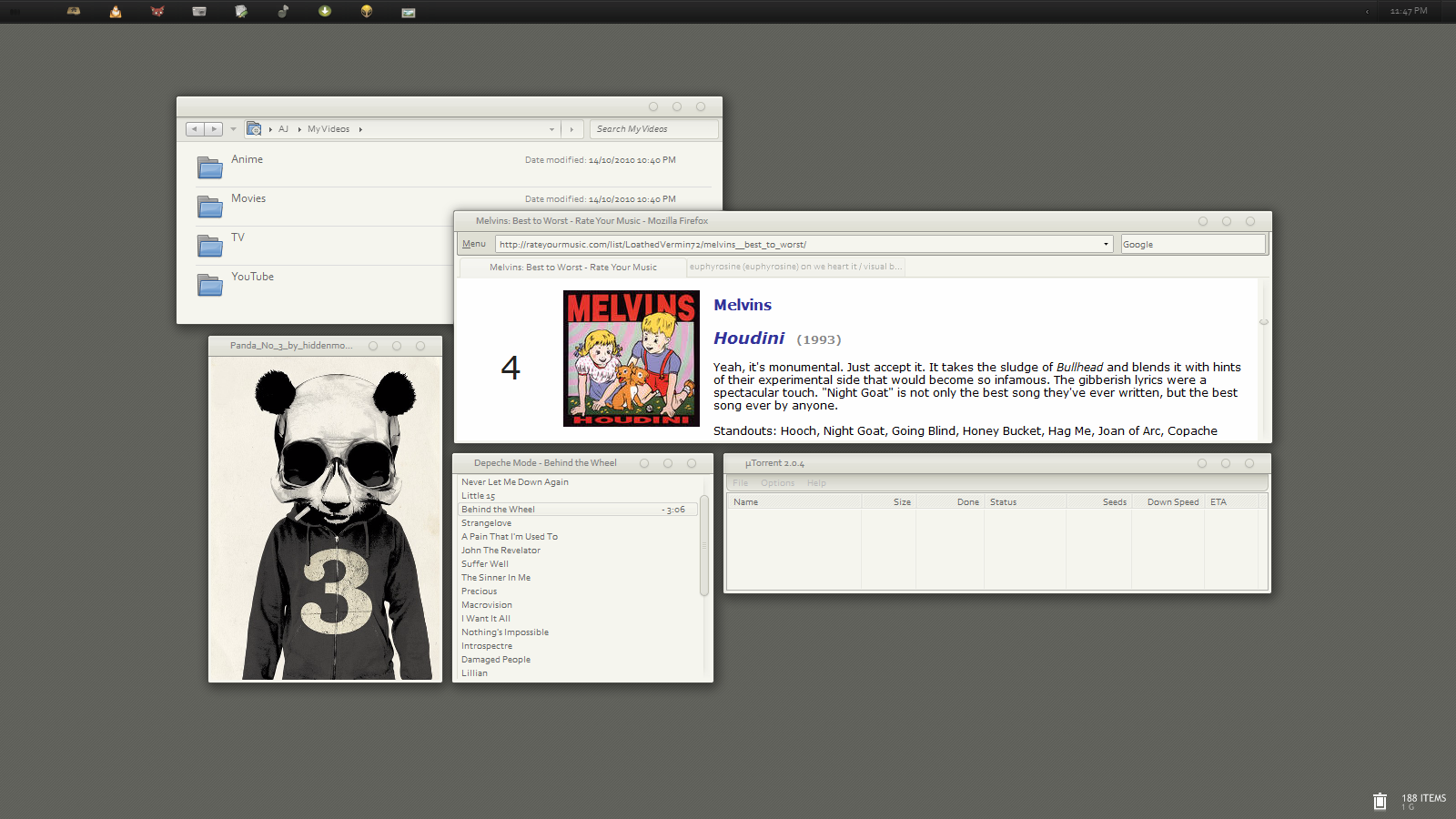Viewport: 1456px width, 819px height.
Task: Go forward in My Videos explorer window
Action: [x=214, y=129]
